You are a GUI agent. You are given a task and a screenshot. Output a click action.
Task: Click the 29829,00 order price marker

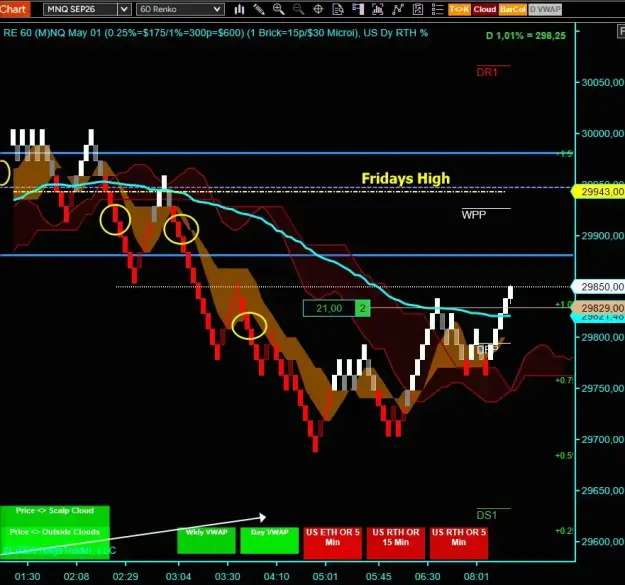click(x=599, y=308)
